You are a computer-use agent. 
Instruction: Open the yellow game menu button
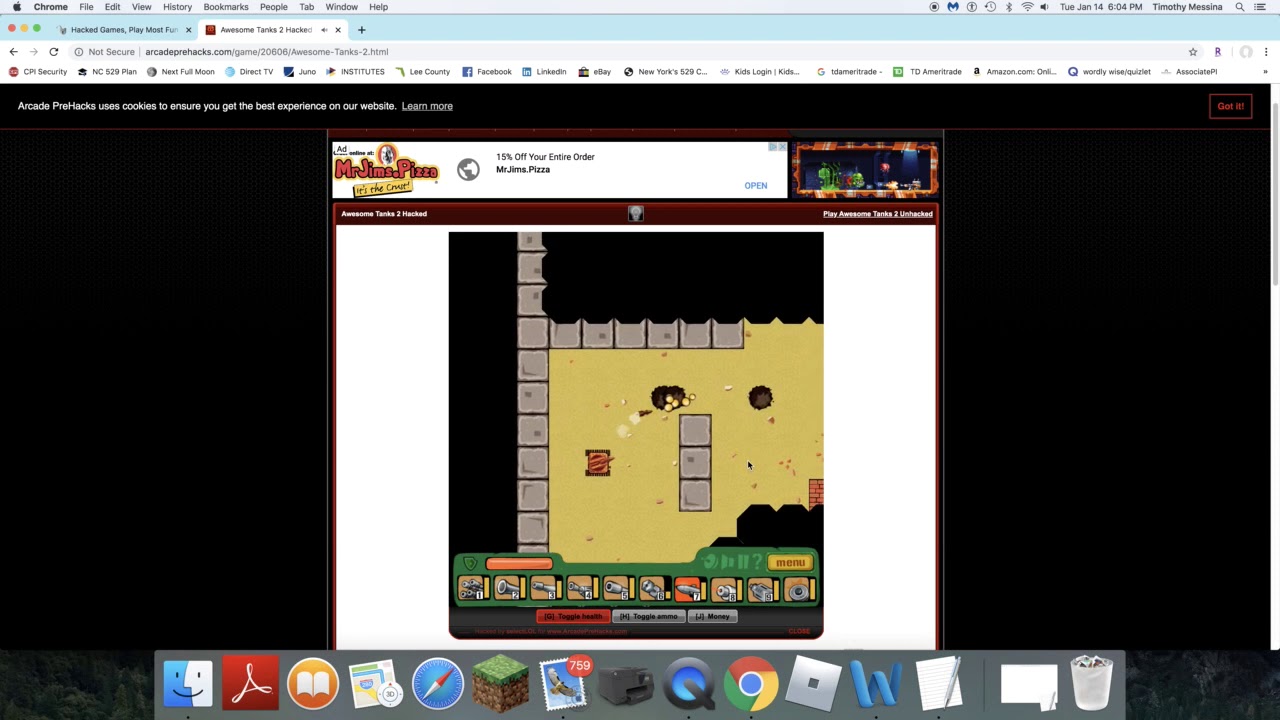(791, 562)
